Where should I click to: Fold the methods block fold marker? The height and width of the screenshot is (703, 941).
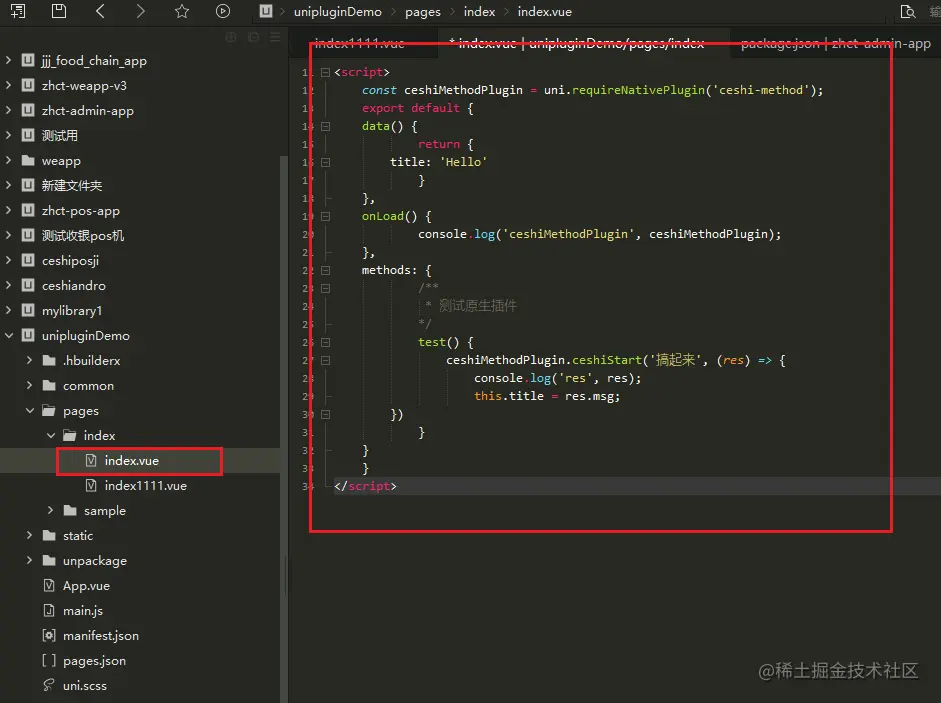point(325,270)
